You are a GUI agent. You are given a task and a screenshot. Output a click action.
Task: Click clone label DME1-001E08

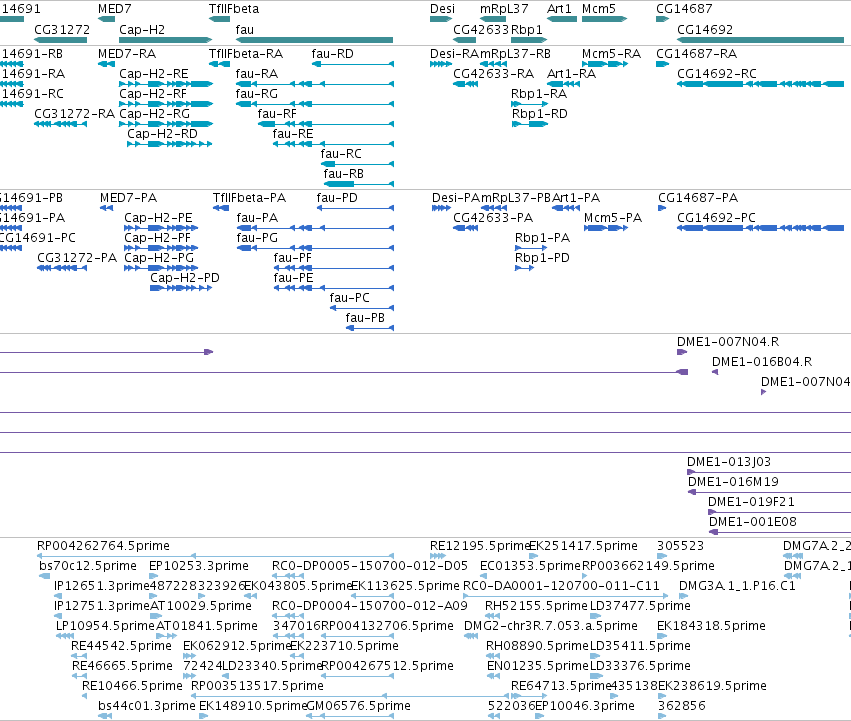(x=753, y=522)
